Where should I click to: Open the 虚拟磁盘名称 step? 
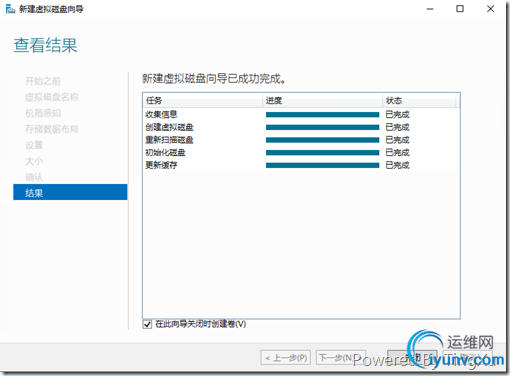(52, 97)
